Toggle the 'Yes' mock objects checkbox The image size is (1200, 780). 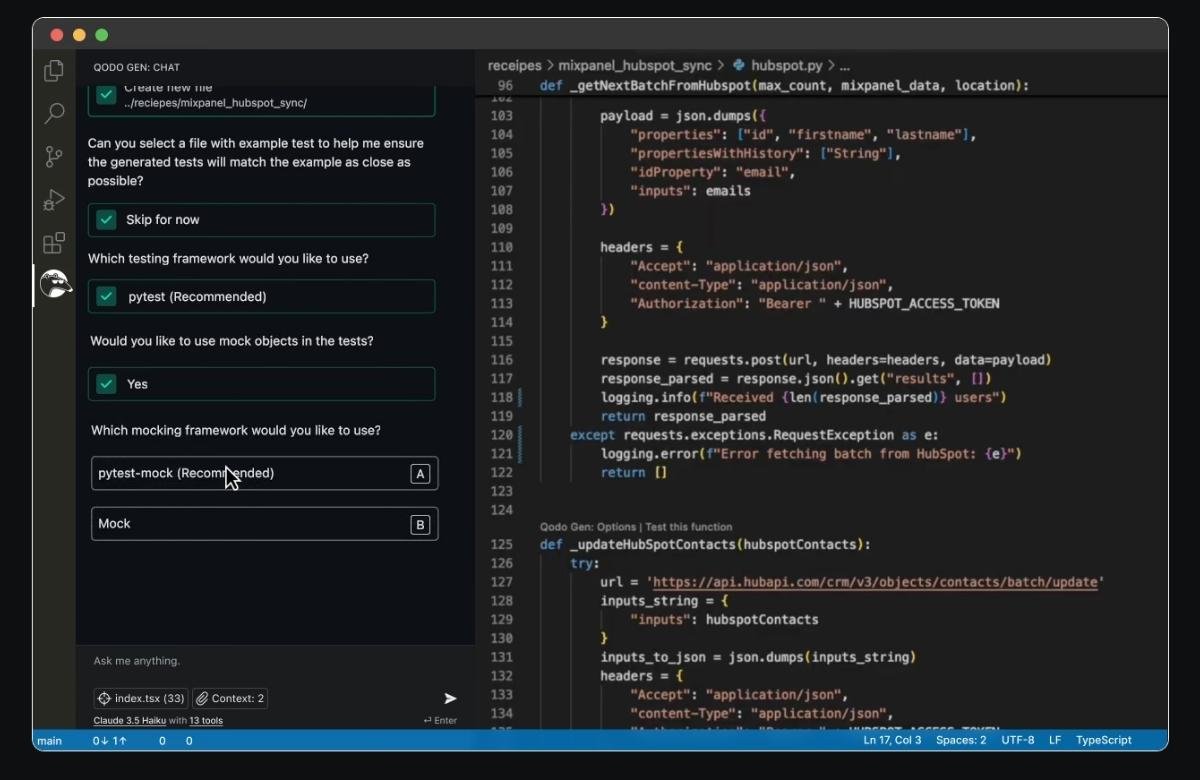[x=106, y=384]
